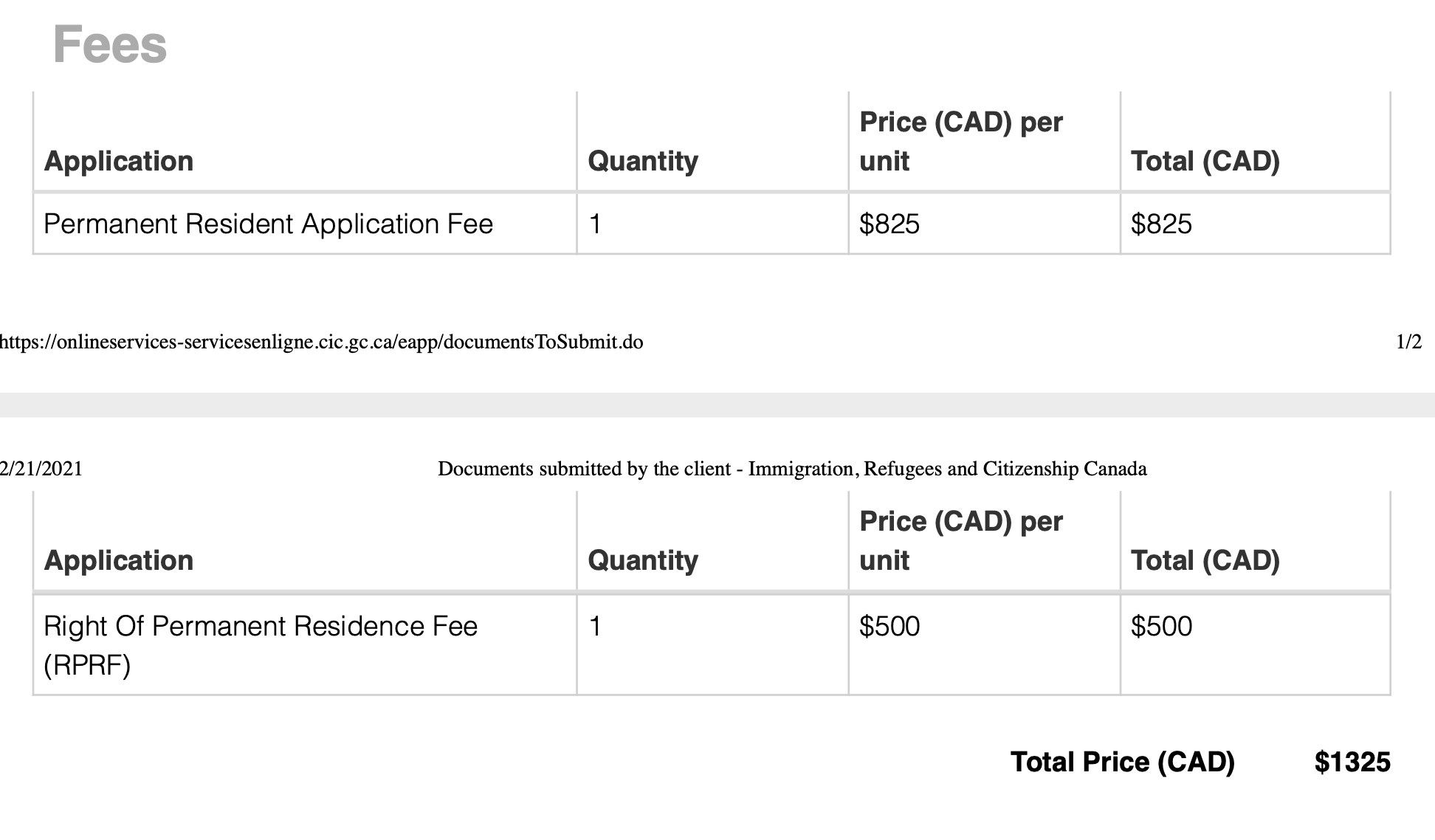Select quantity cell in the Permanent Resident Application row
This screenshot has width=1435, height=840.
(595, 224)
